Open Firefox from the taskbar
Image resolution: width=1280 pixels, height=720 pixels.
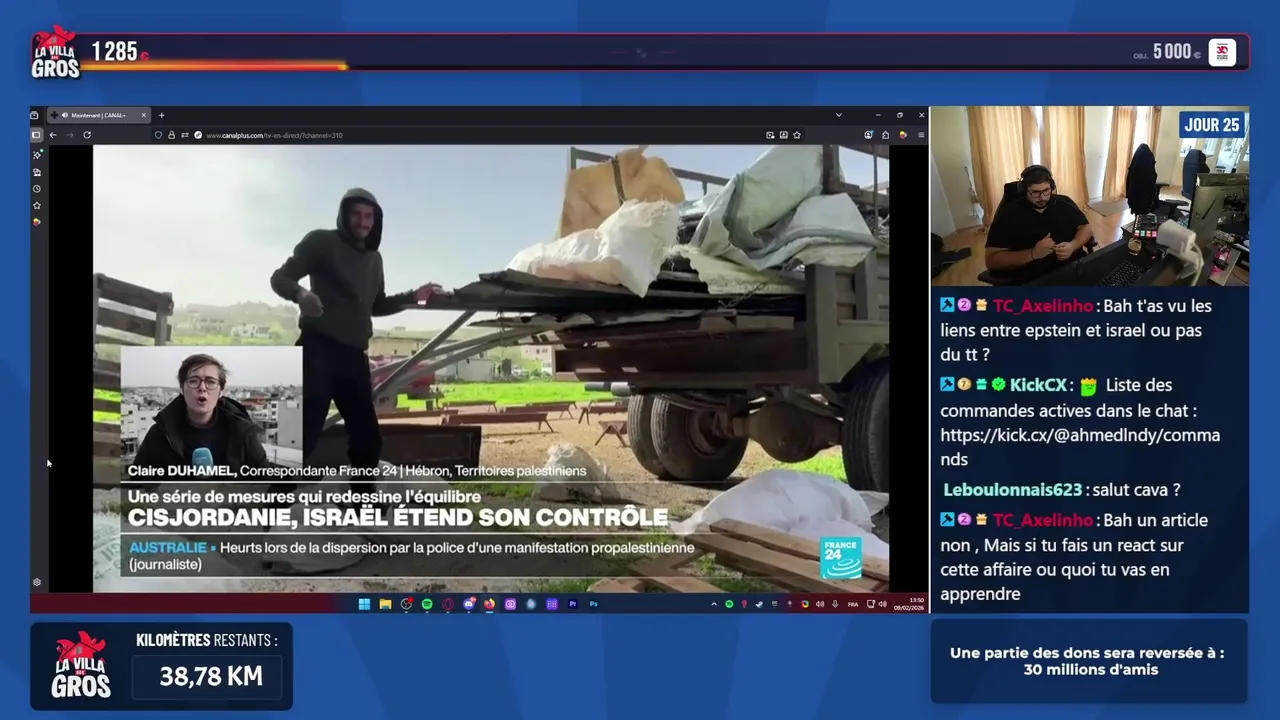489,604
